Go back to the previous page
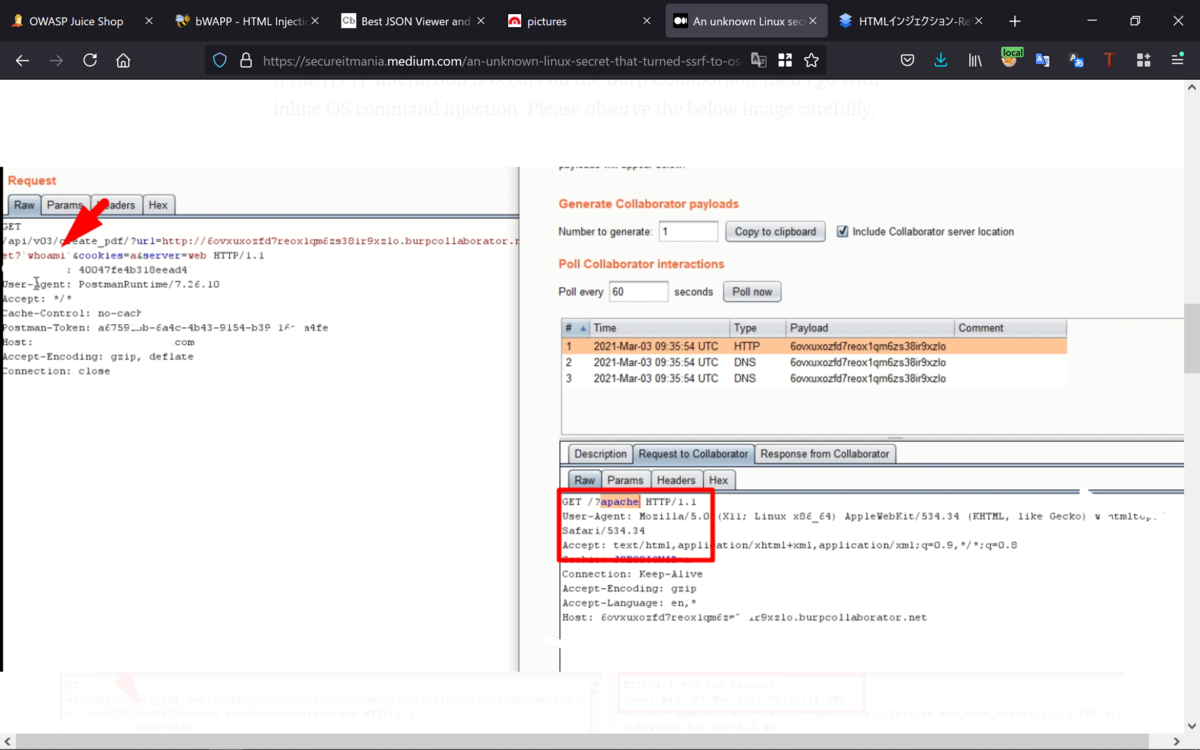Image resolution: width=1200 pixels, height=750 pixels. click(22, 60)
